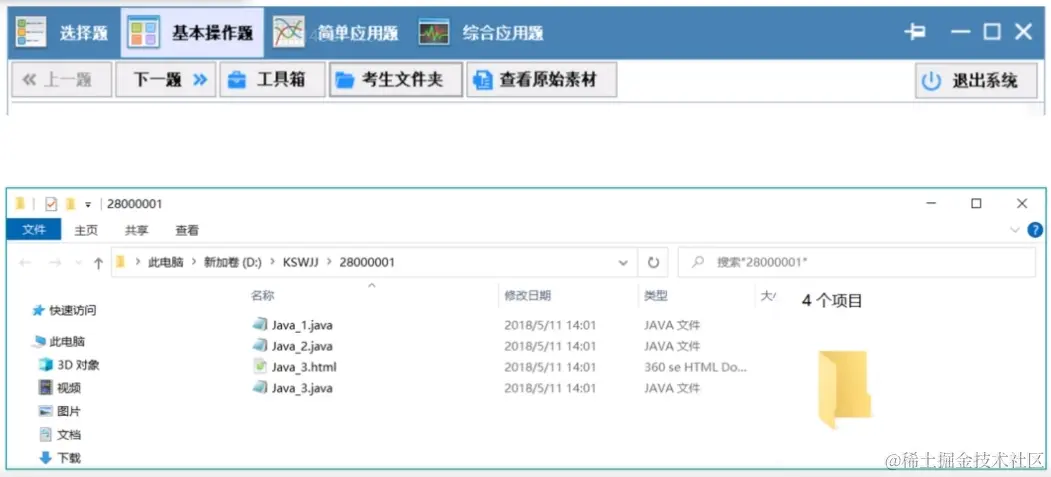The image size is (1051, 477).
Task: Click the 简单应用题 chart icon
Action: tap(289, 32)
